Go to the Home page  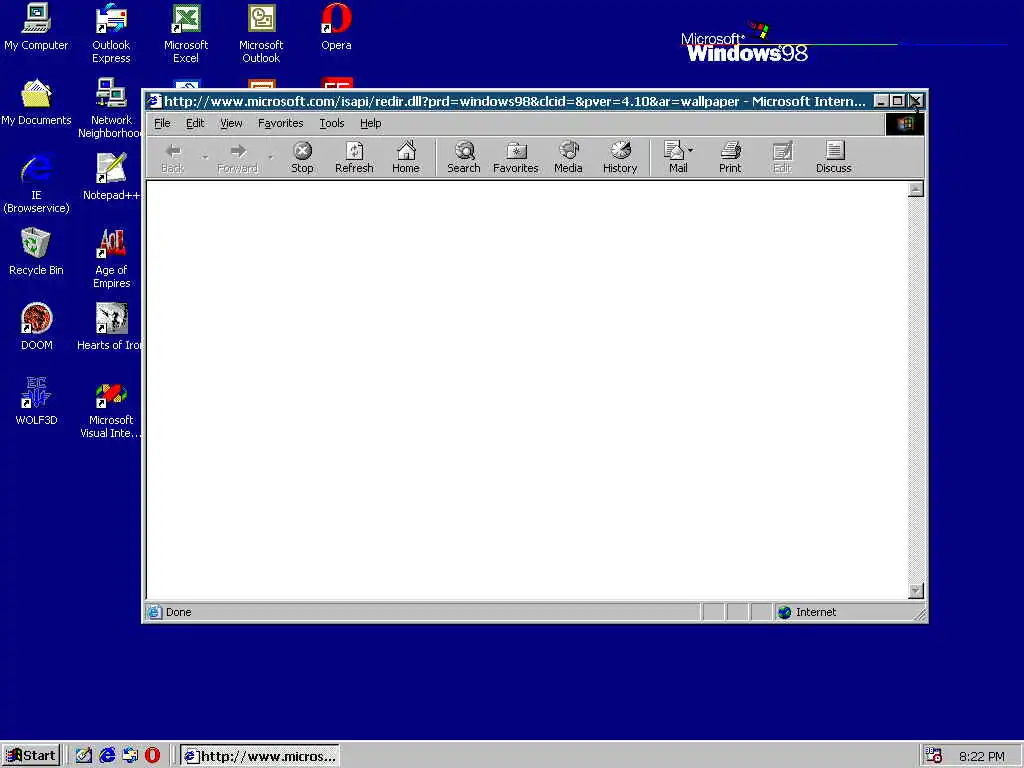click(x=406, y=157)
